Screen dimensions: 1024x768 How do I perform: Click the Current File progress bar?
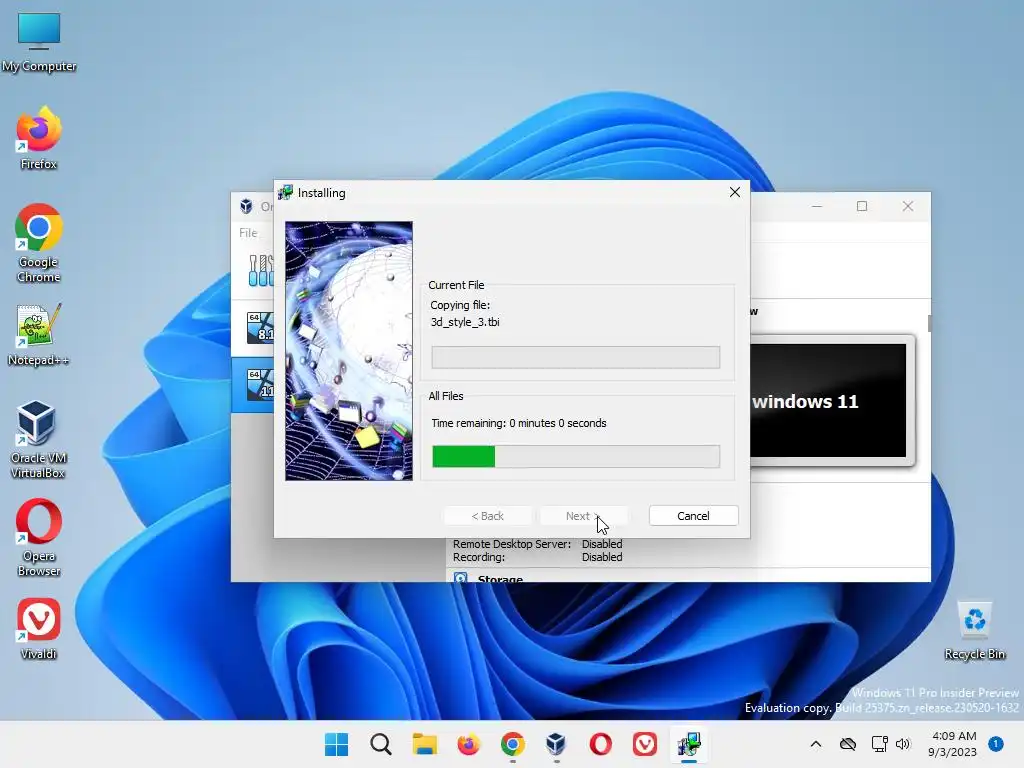click(576, 357)
